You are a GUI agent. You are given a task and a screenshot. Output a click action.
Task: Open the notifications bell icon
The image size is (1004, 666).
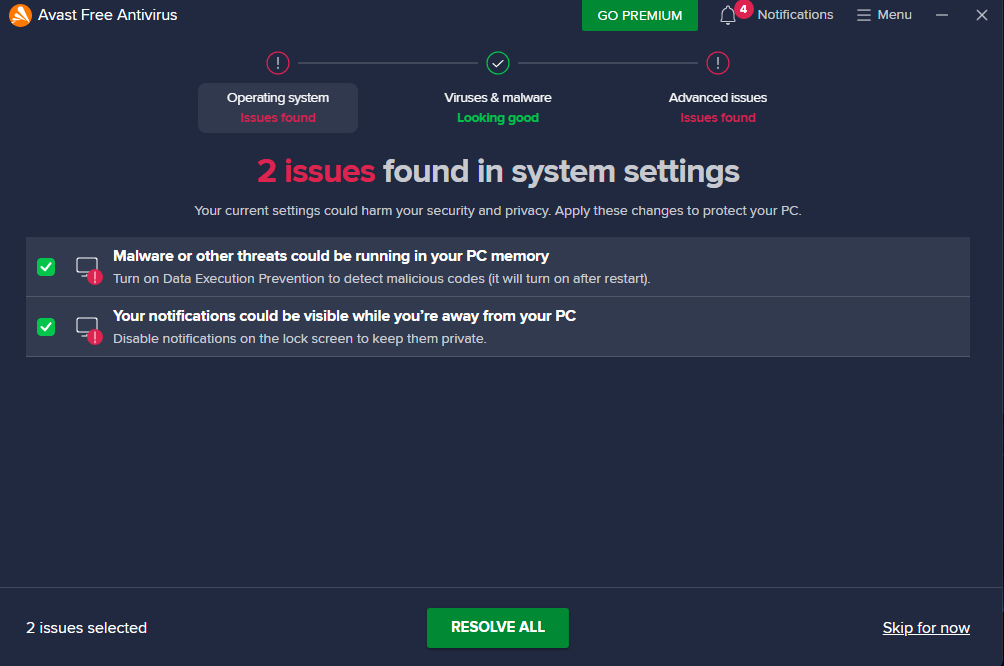coord(727,15)
